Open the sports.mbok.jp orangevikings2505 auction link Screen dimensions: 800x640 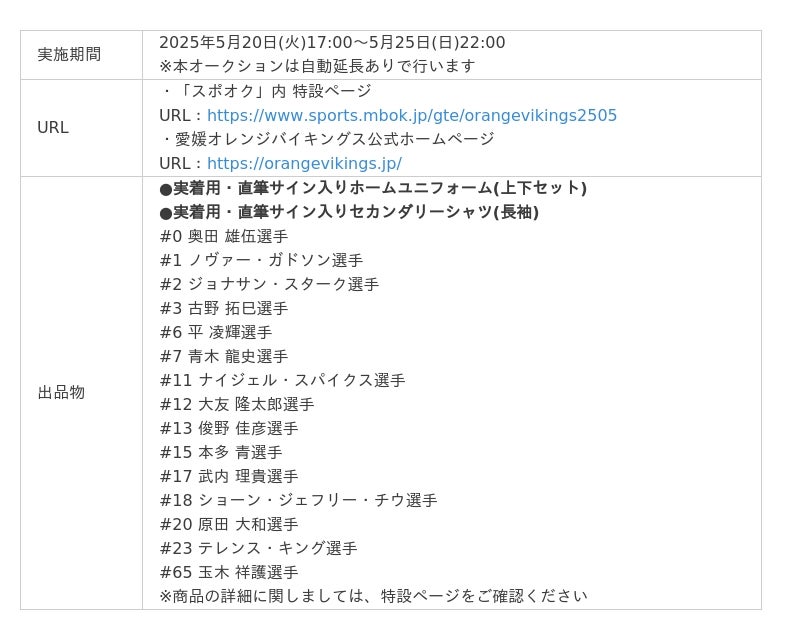pos(411,115)
